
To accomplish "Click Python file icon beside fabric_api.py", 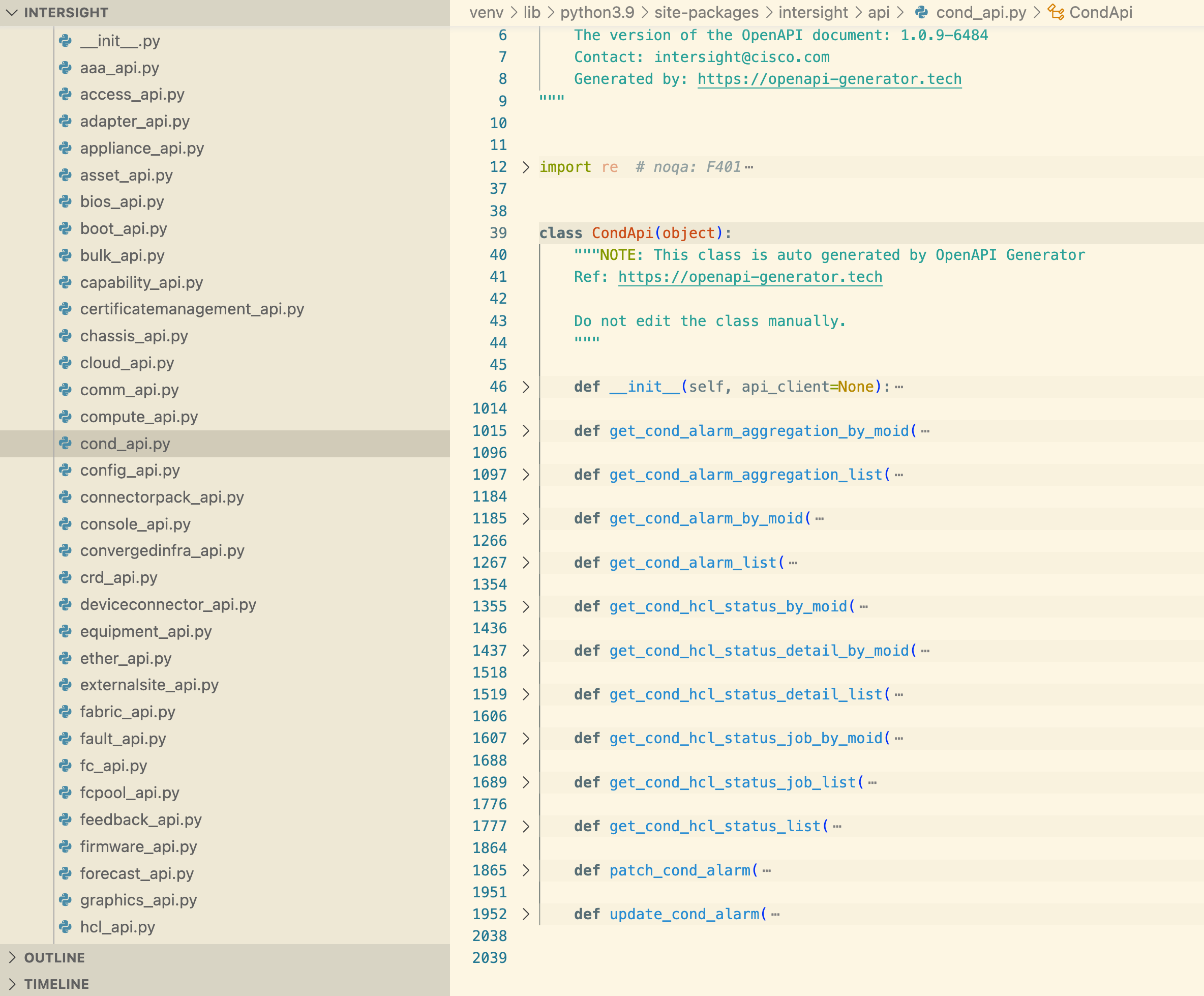I will [x=66, y=712].
